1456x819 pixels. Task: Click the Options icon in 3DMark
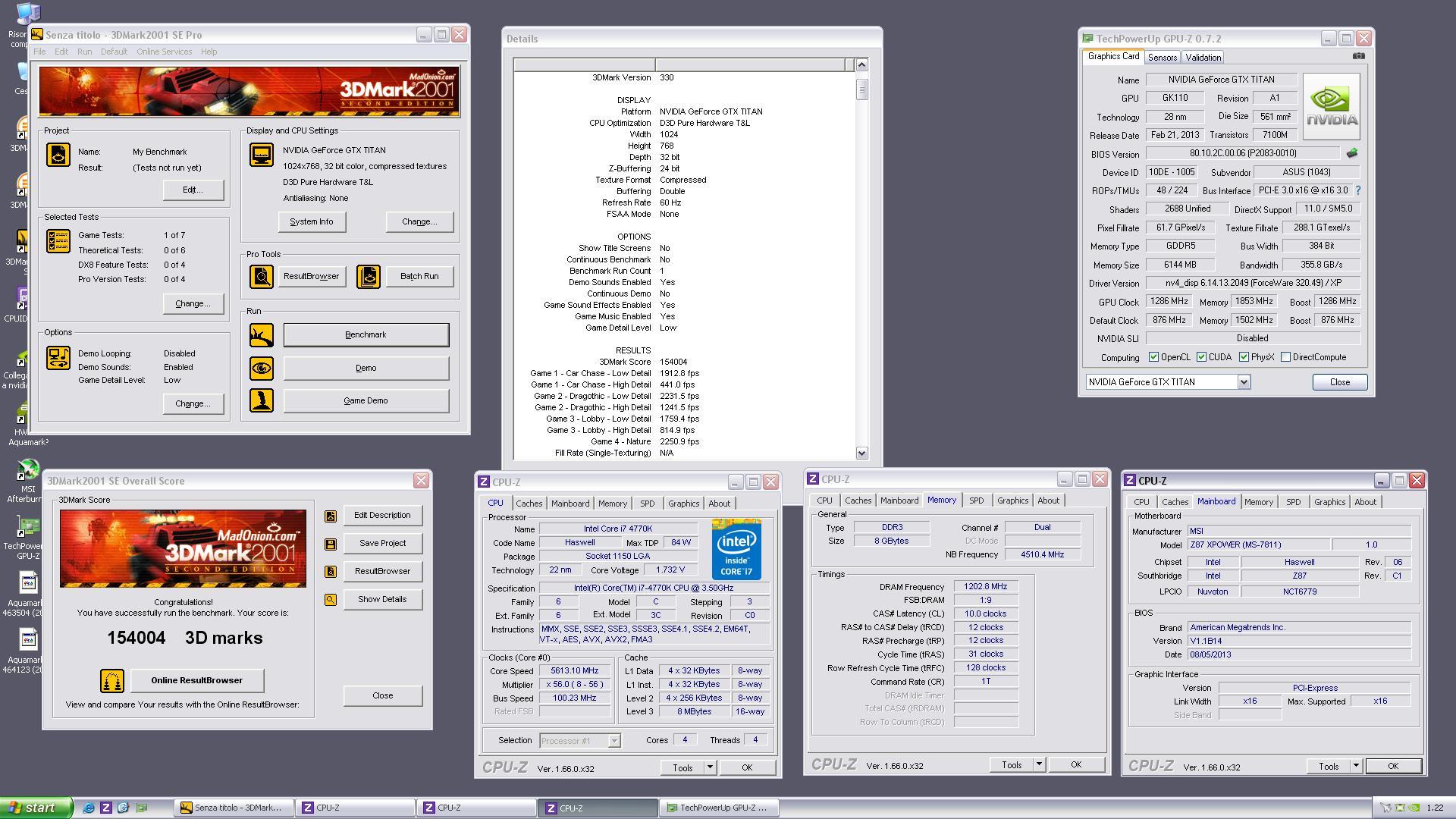click(58, 358)
